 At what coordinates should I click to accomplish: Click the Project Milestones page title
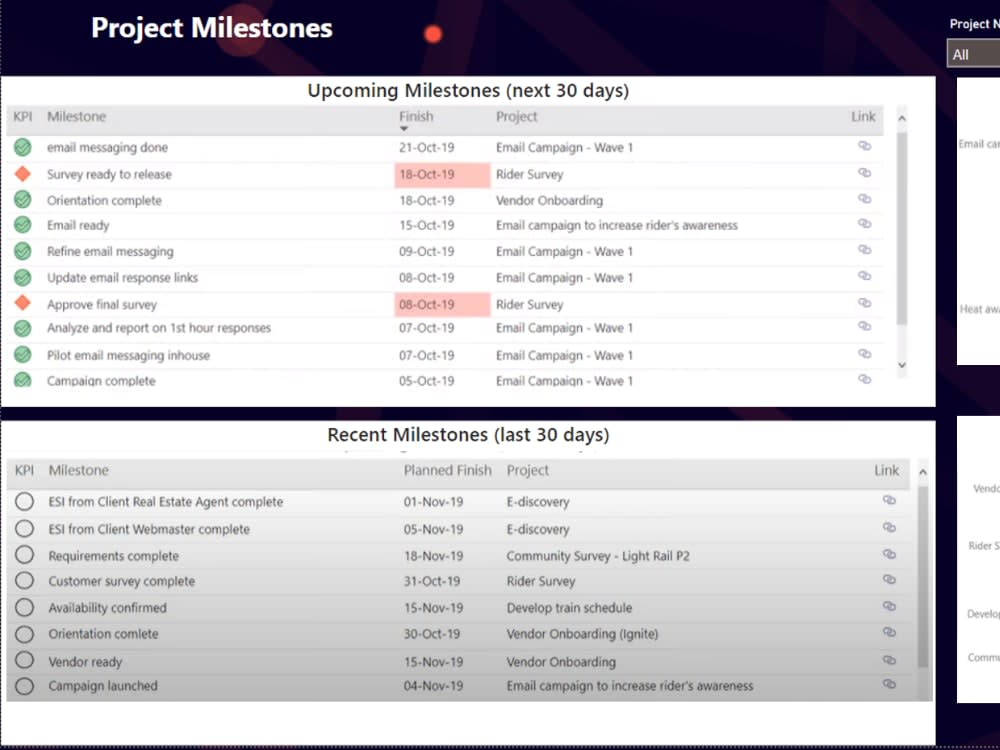212,28
